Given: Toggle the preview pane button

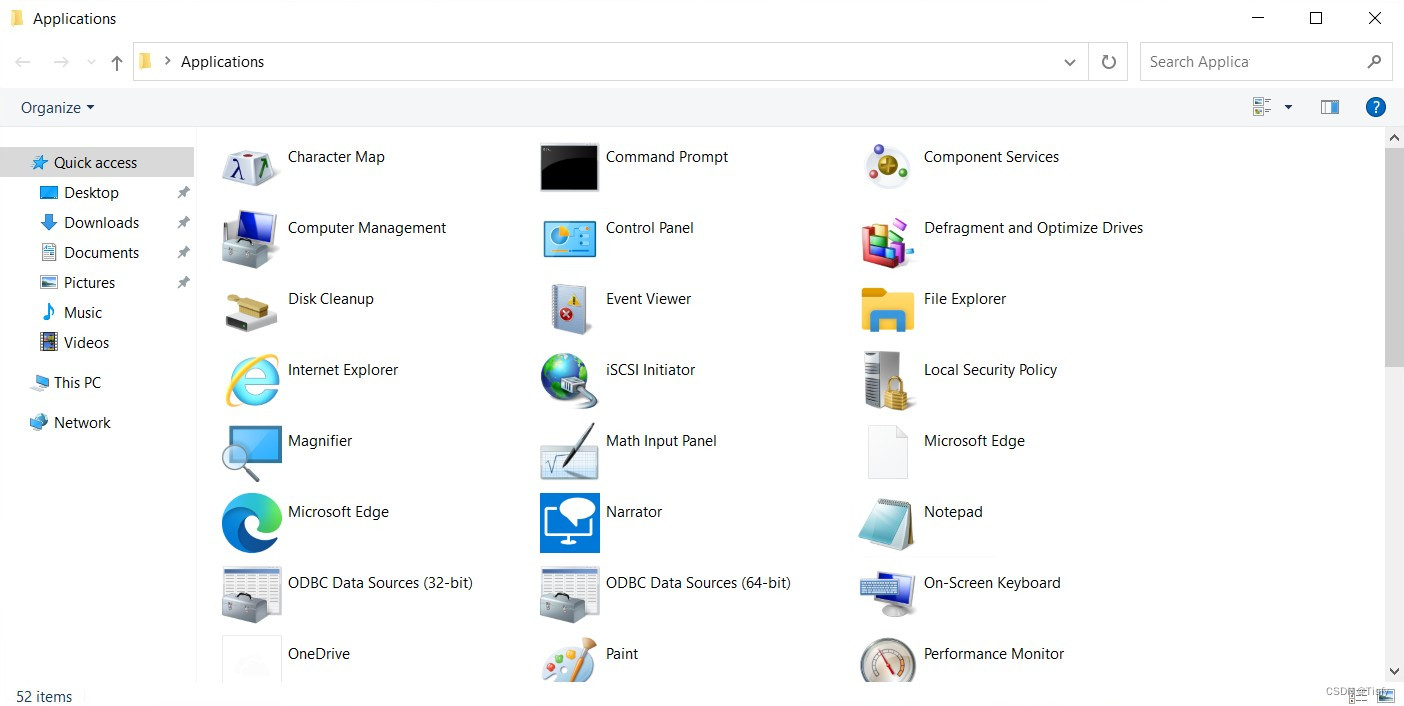Looking at the screenshot, I should (1329, 107).
